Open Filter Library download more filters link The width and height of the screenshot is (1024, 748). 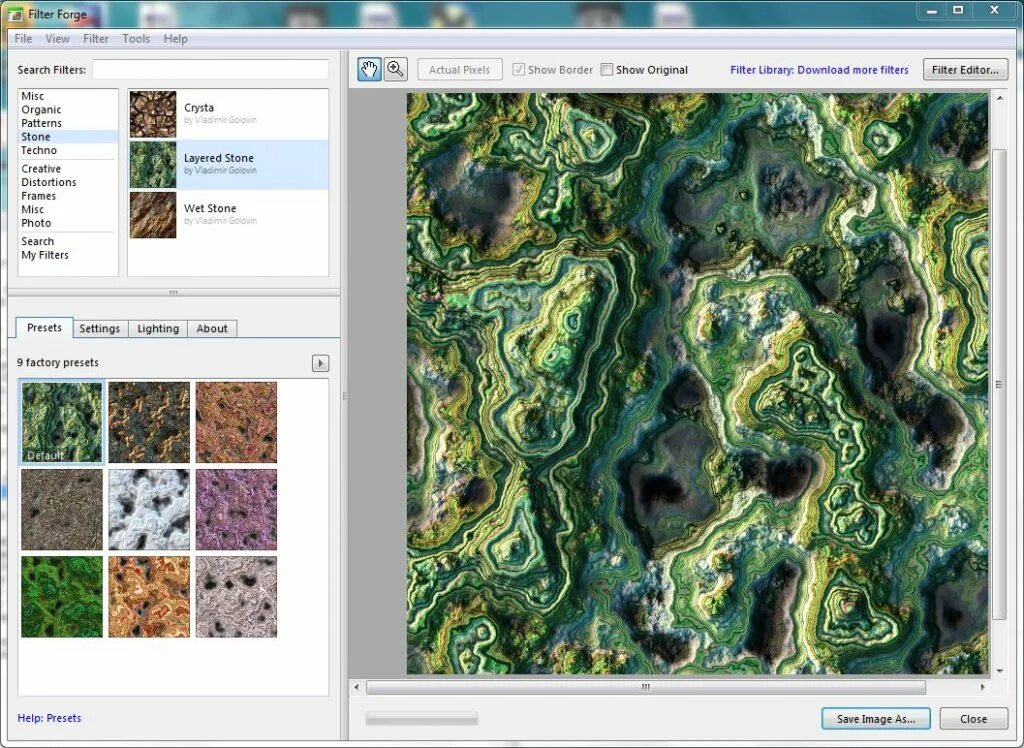point(819,70)
